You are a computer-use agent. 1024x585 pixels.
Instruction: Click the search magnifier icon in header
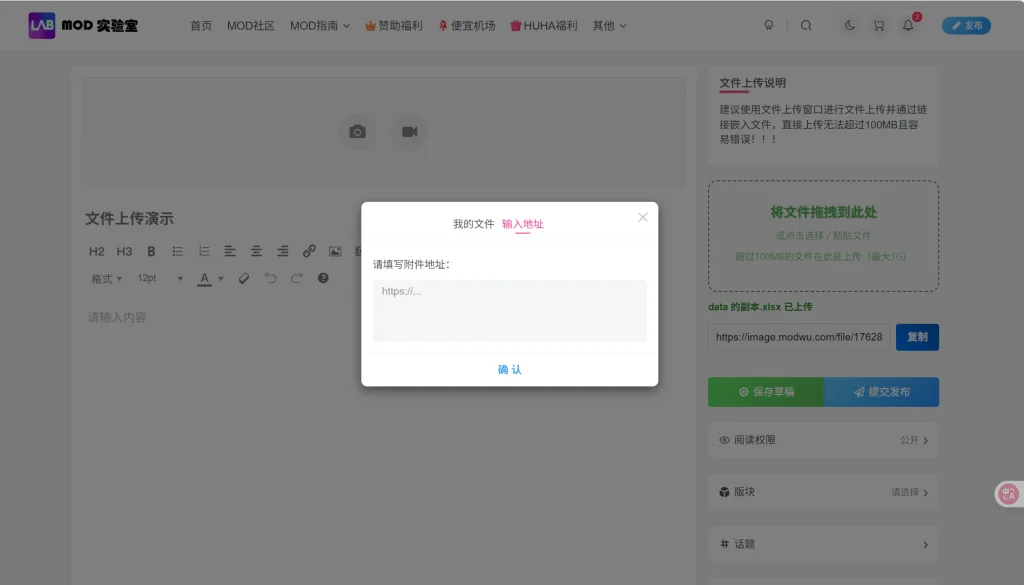click(806, 26)
